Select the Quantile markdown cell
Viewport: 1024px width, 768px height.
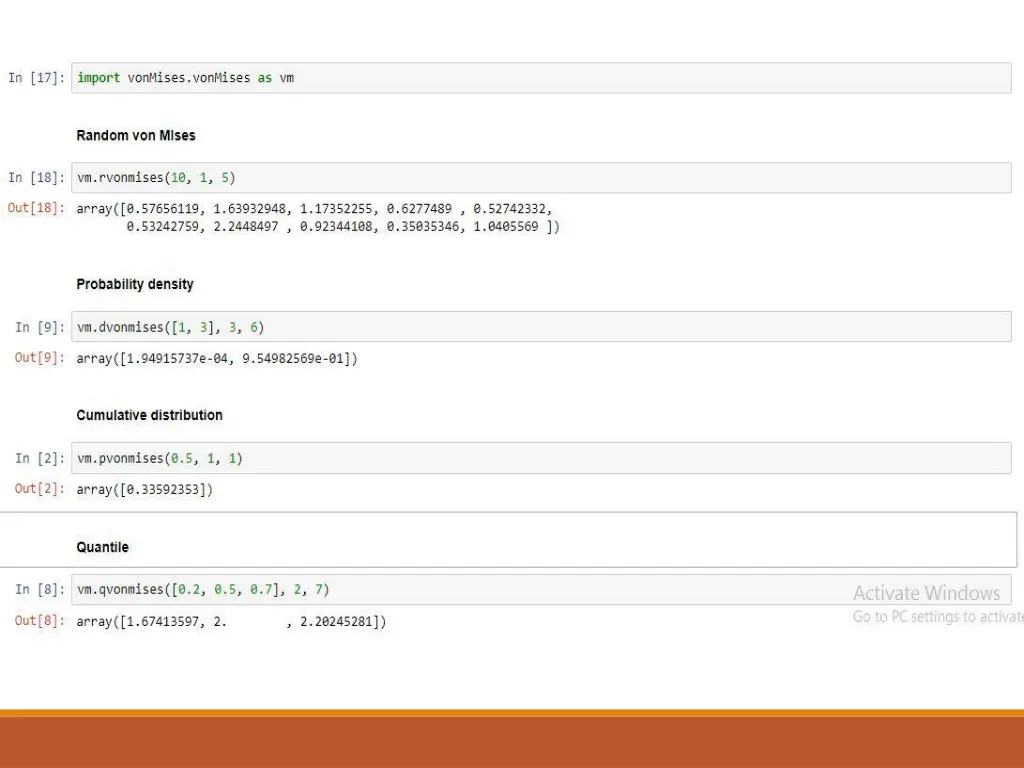(x=508, y=540)
